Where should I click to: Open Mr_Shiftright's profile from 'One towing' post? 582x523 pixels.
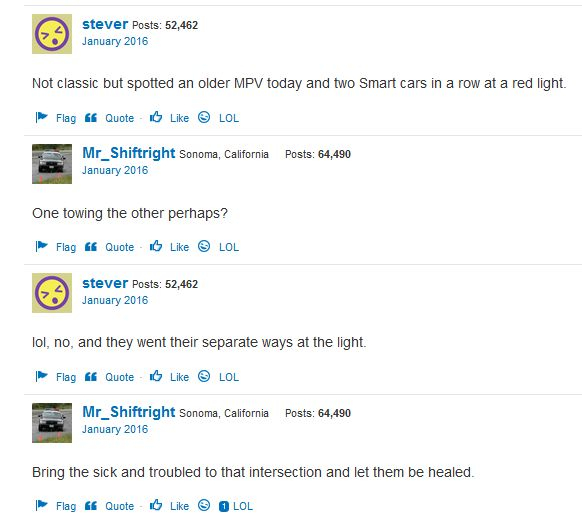(128, 153)
